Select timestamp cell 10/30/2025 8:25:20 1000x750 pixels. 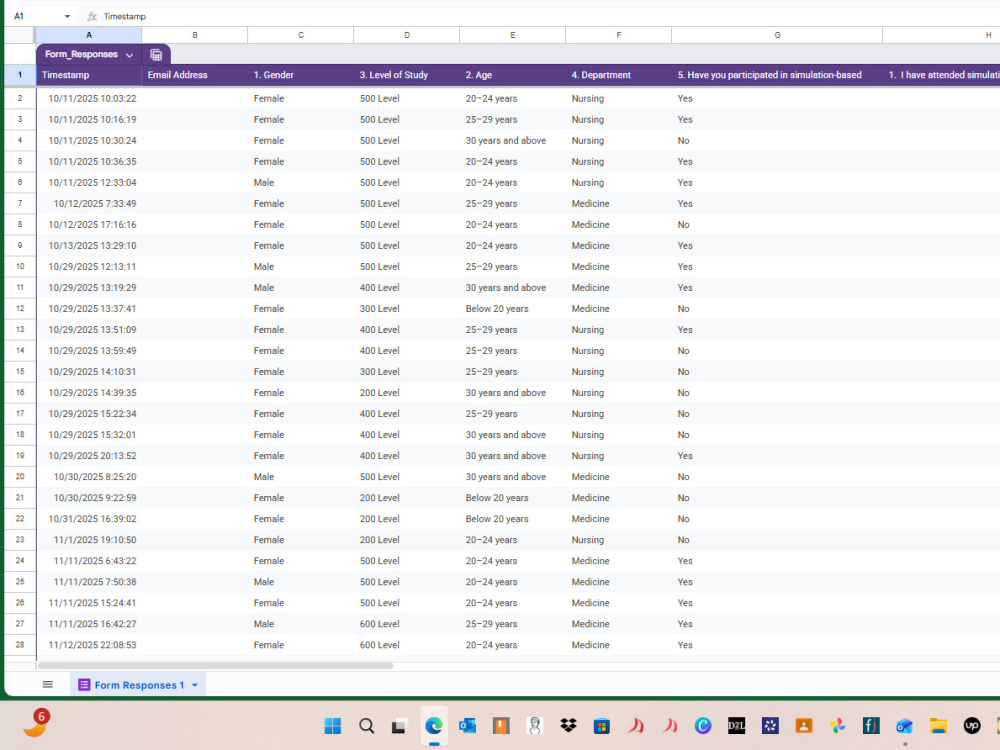coord(89,477)
